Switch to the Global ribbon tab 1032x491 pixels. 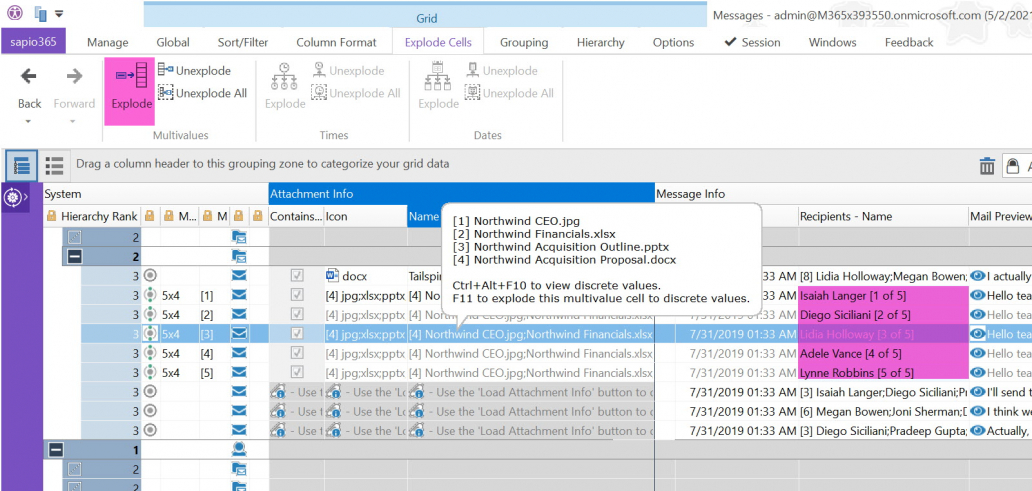[x=173, y=42]
